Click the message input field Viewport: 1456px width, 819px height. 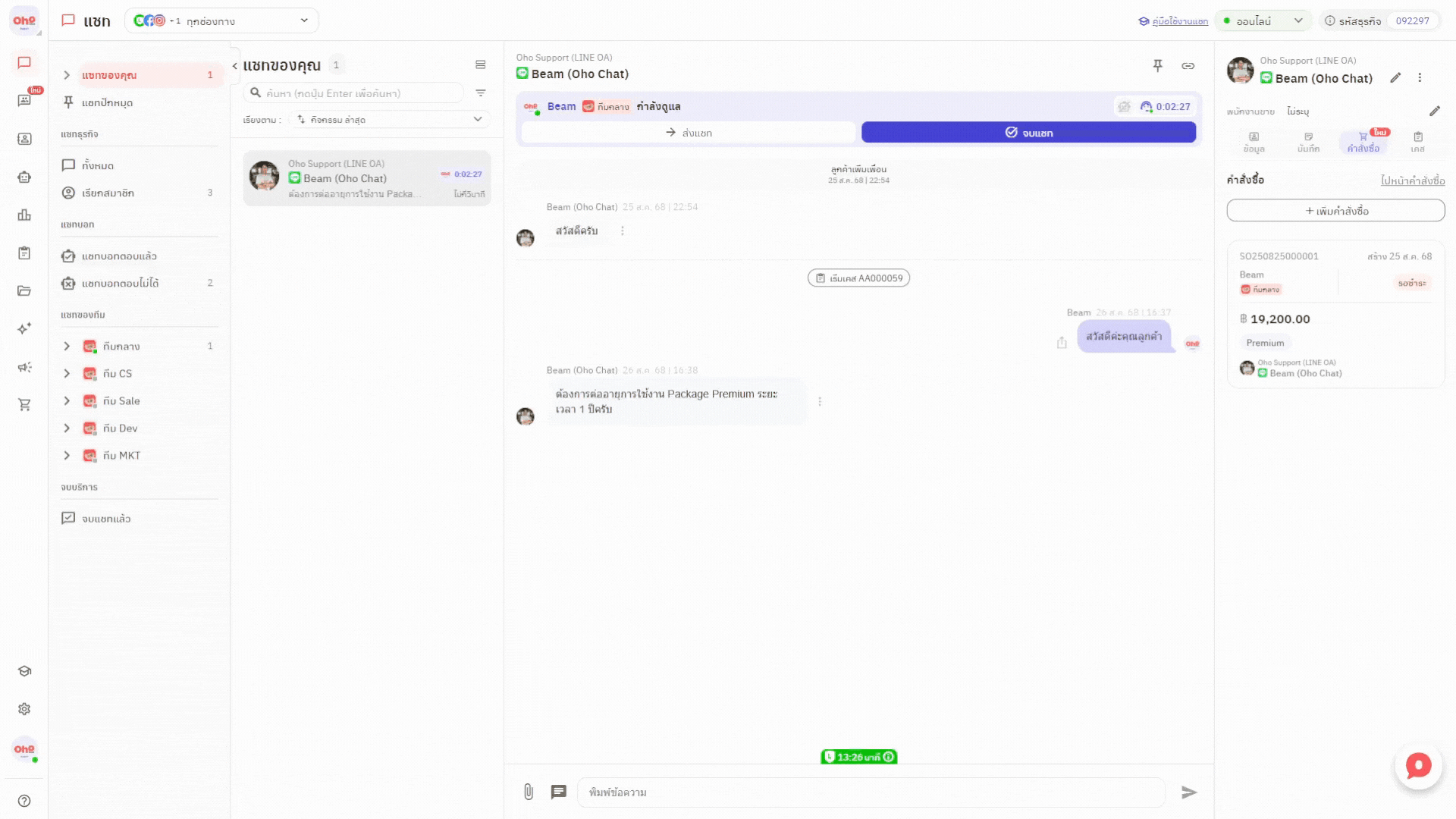pyautogui.click(x=871, y=792)
